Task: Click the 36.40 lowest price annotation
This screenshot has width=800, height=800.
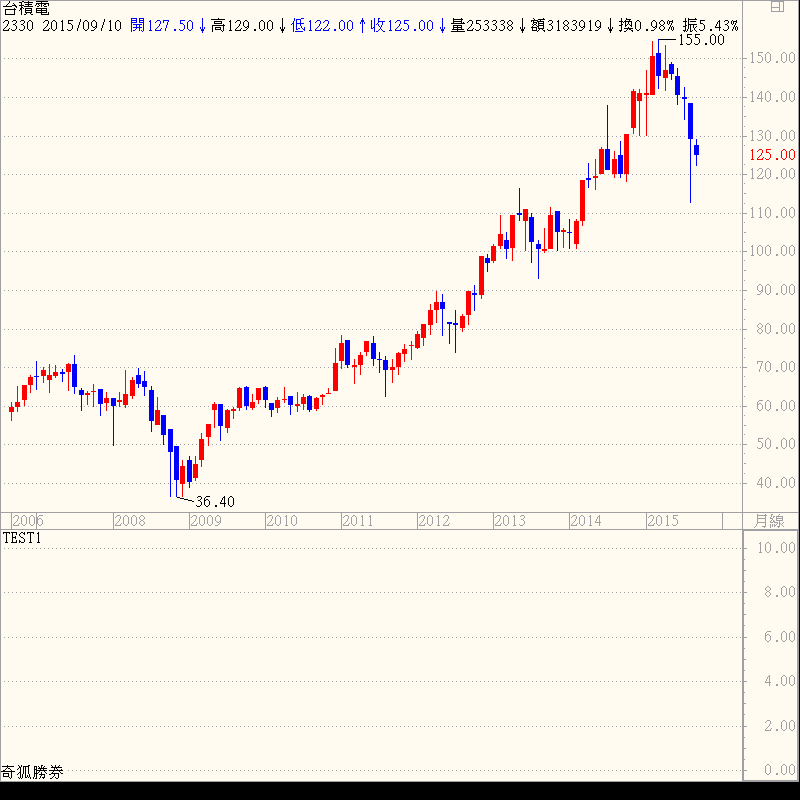Action: (x=215, y=502)
